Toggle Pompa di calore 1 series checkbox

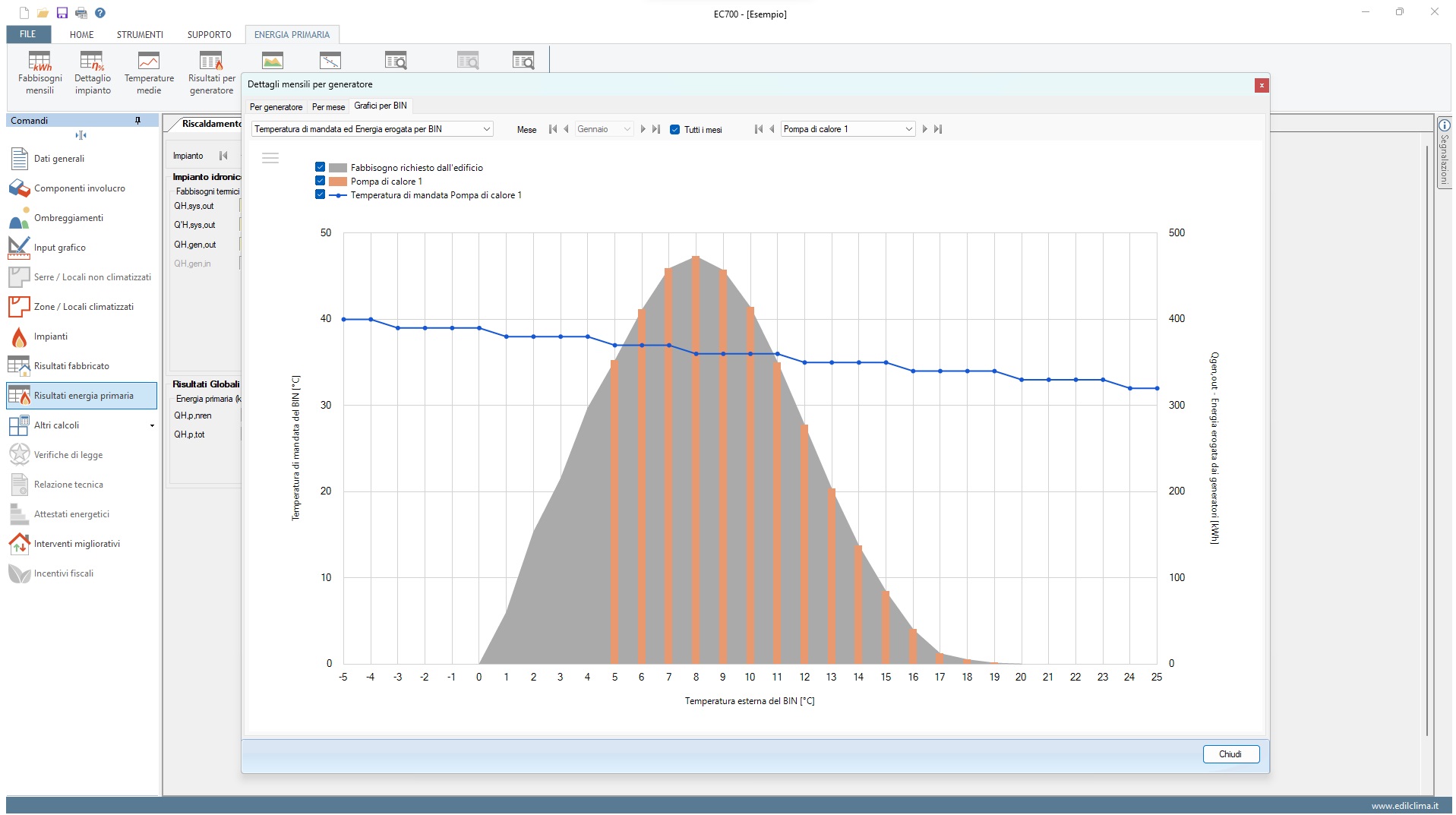320,181
